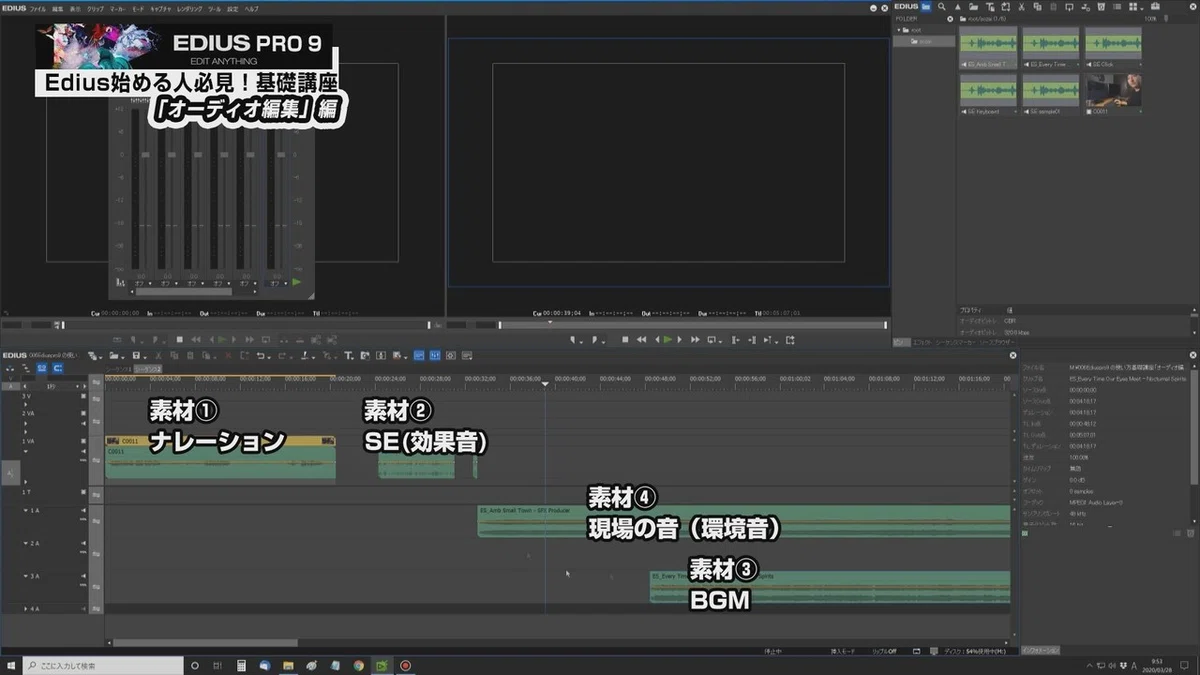
Task: Play in the Player monitor
Action: (222, 340)
